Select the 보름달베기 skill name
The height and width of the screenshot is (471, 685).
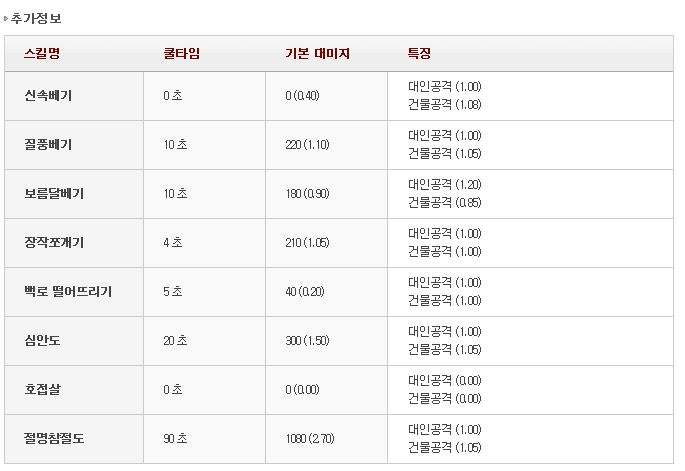(54, 194)
